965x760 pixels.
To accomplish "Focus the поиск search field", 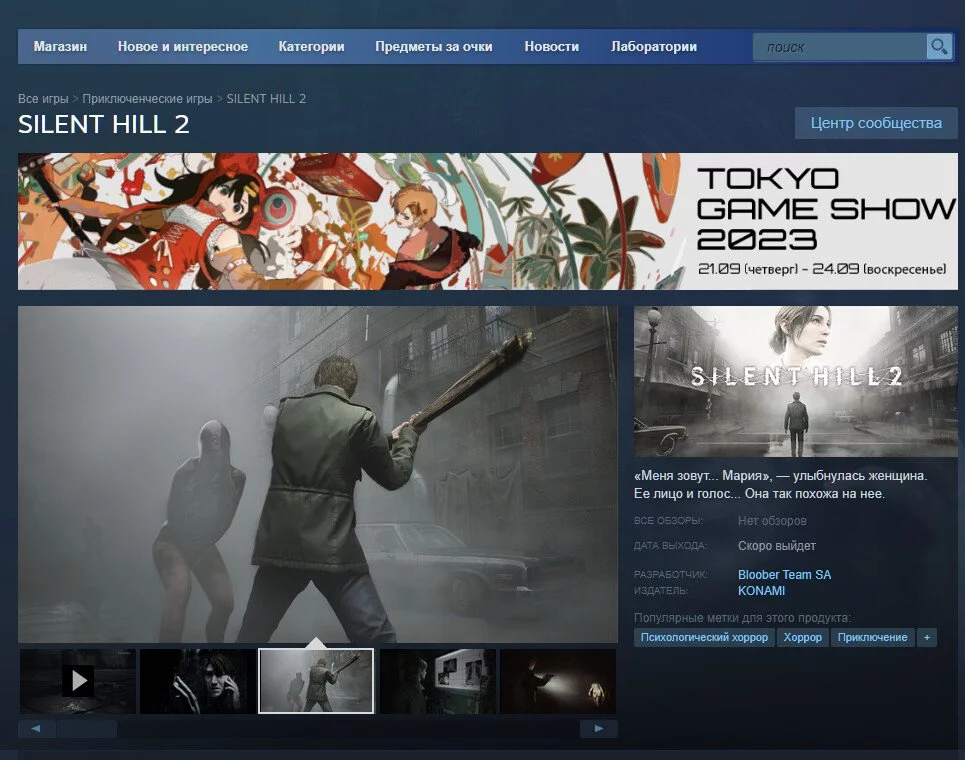I will (839, 47).
